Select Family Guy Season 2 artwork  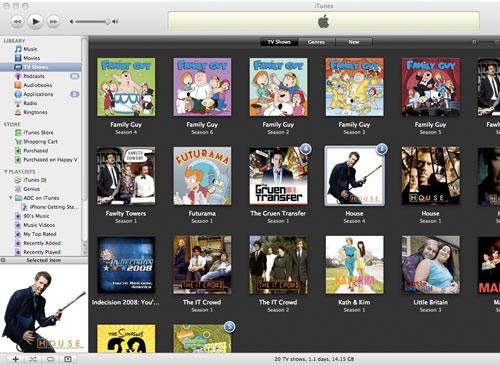click(278, 87)
